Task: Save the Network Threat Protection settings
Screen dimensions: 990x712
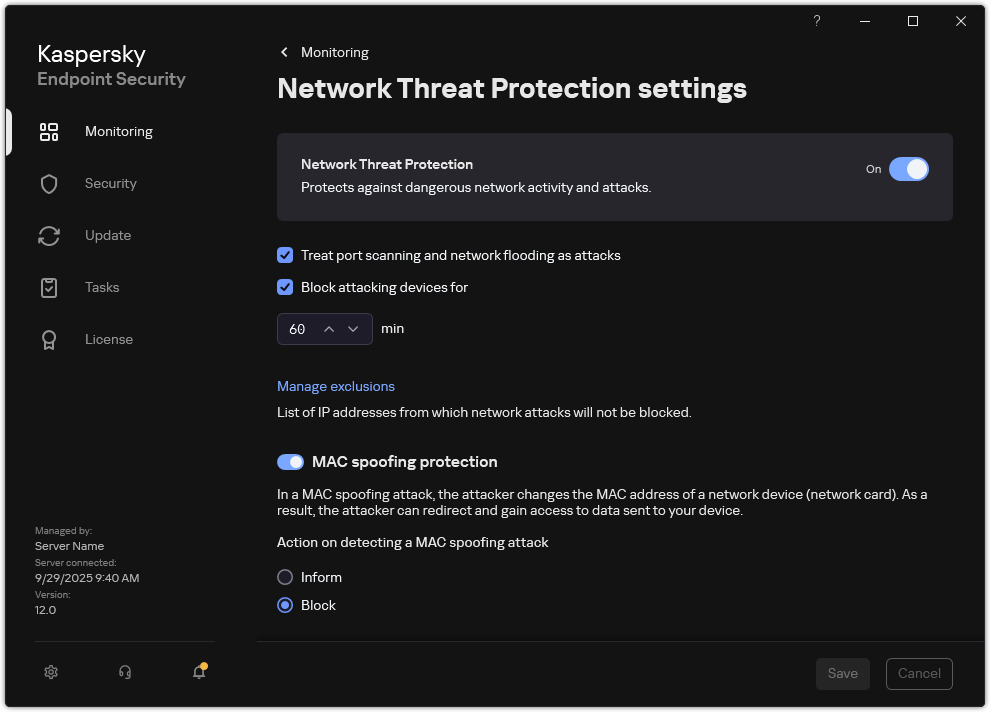Action: (x=842, y=673)
